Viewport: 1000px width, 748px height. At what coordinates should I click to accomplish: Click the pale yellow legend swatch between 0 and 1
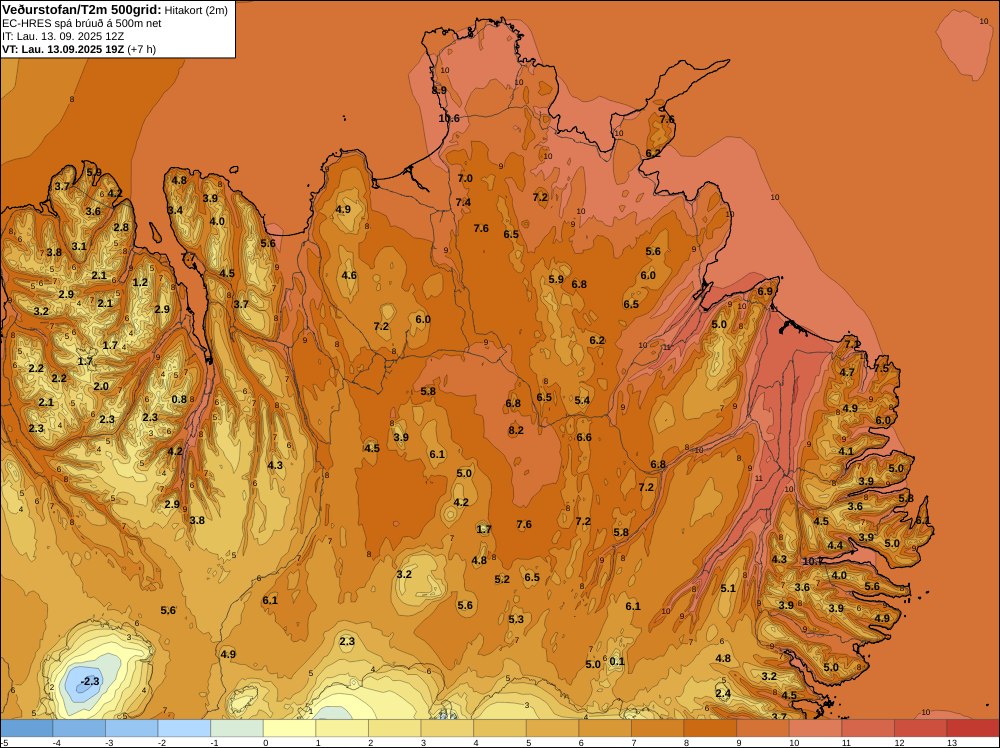coord(290,728)
